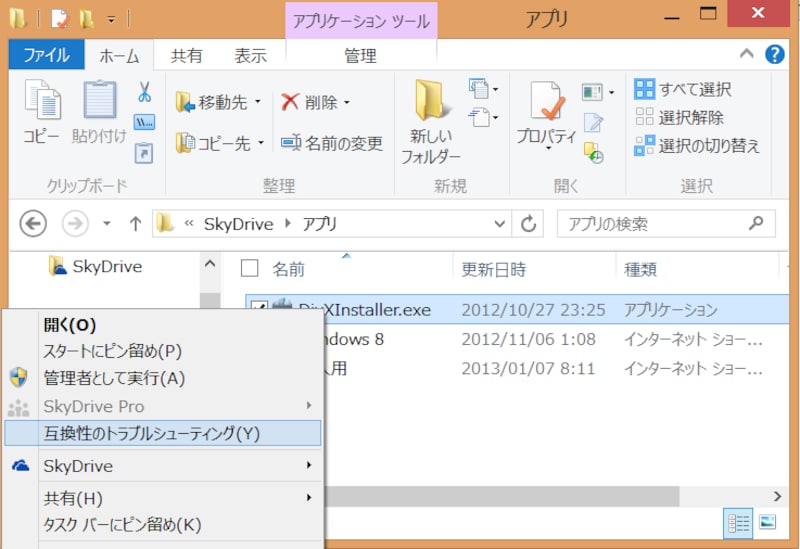The height and width of the screenshot is (549, 800).
Task: Click the Copy path icon
Action: 144,122
